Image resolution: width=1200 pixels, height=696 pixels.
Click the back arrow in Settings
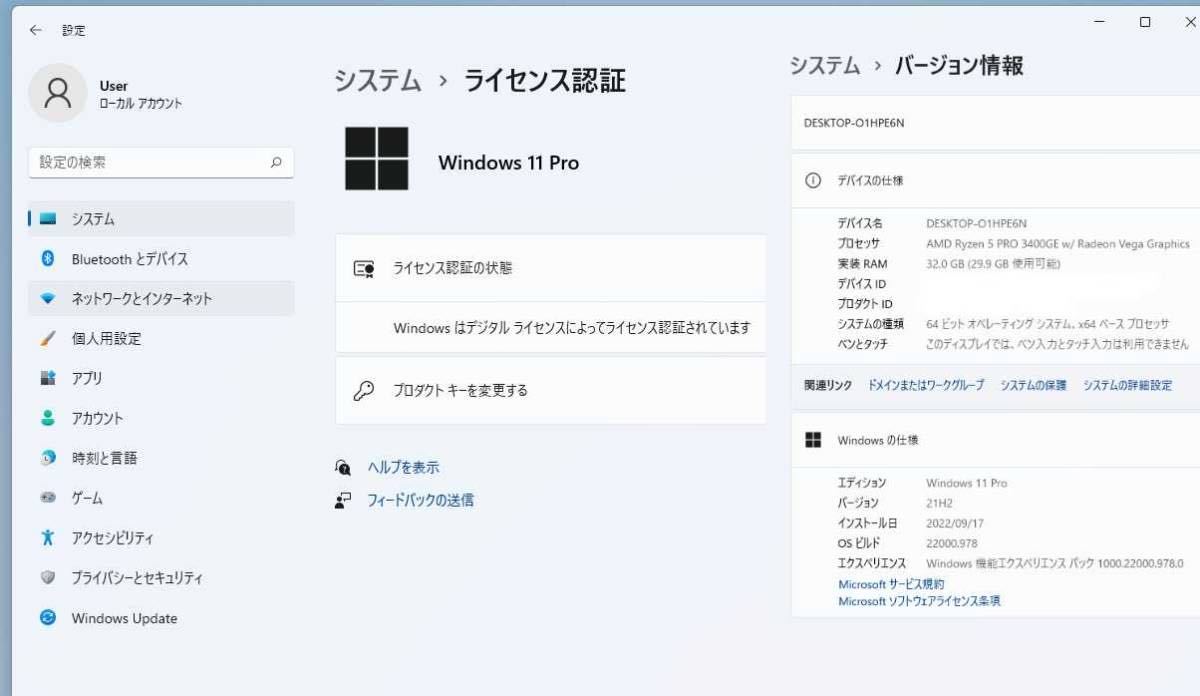[36, 30]
